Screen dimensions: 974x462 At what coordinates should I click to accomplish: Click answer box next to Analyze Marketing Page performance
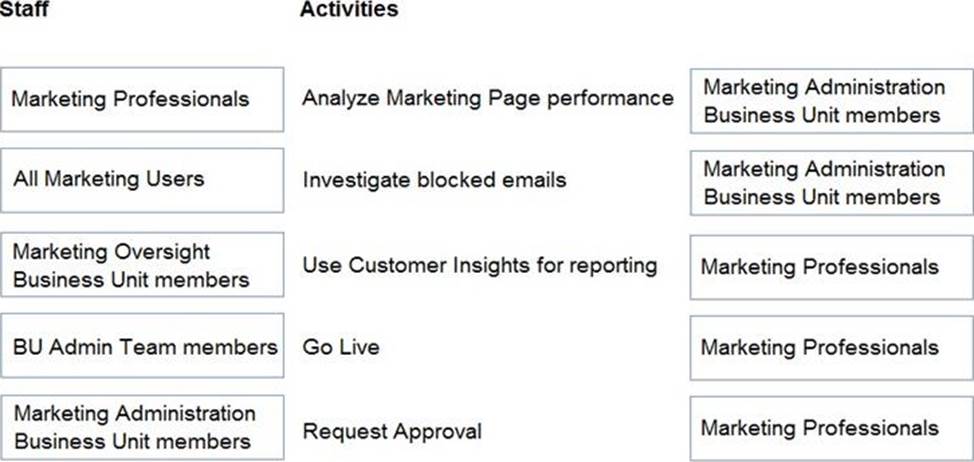[x=831, y=101]
